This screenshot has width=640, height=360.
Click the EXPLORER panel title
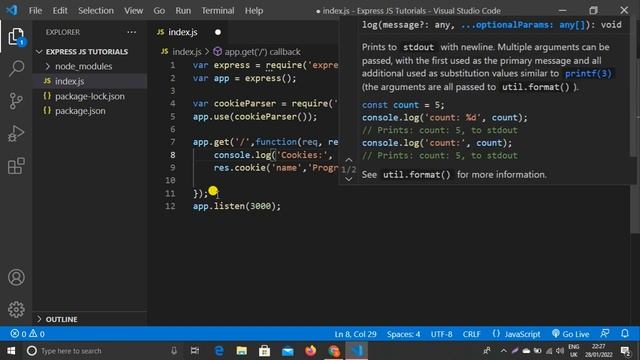pos(63,32)
